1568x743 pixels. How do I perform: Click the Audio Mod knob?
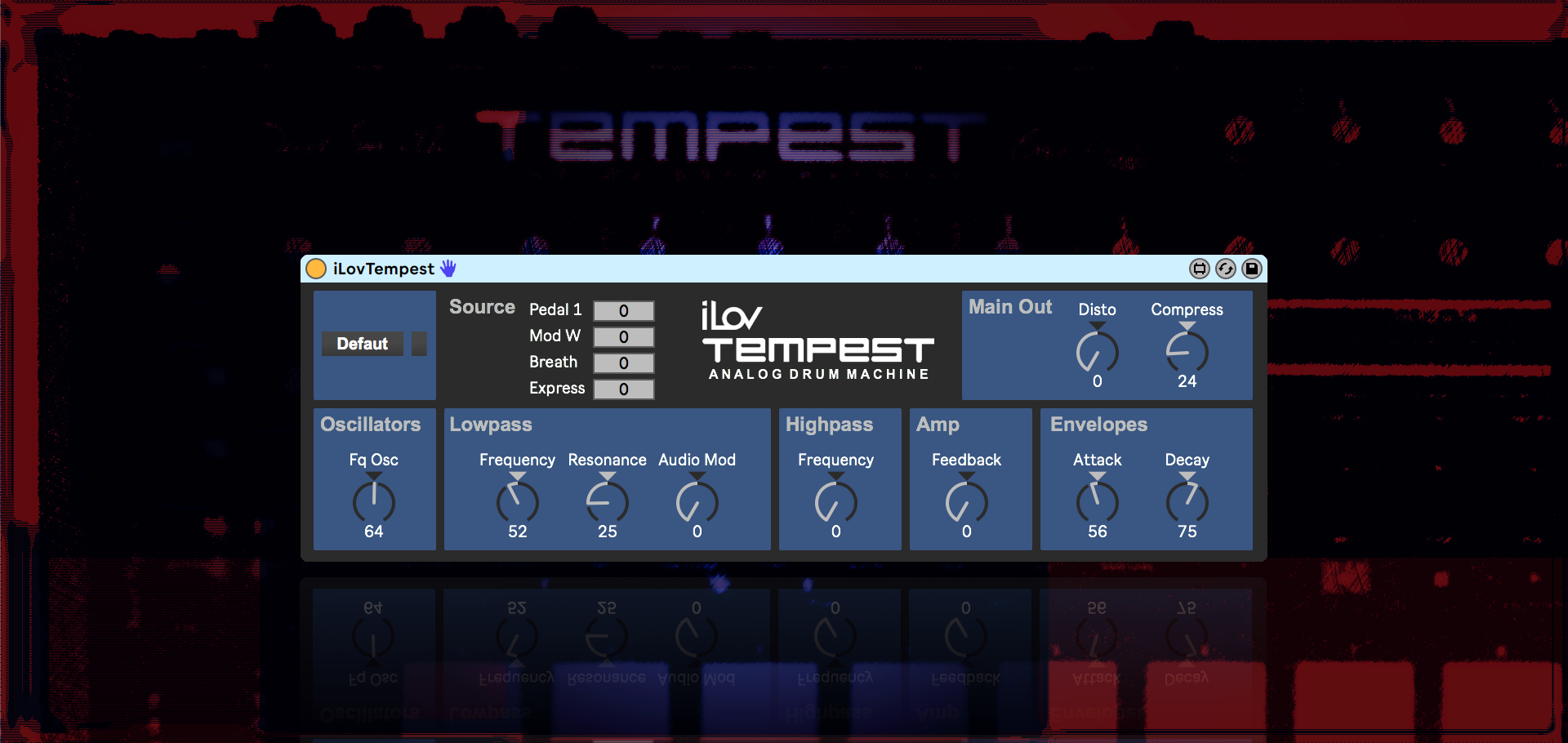pos(697,502)
